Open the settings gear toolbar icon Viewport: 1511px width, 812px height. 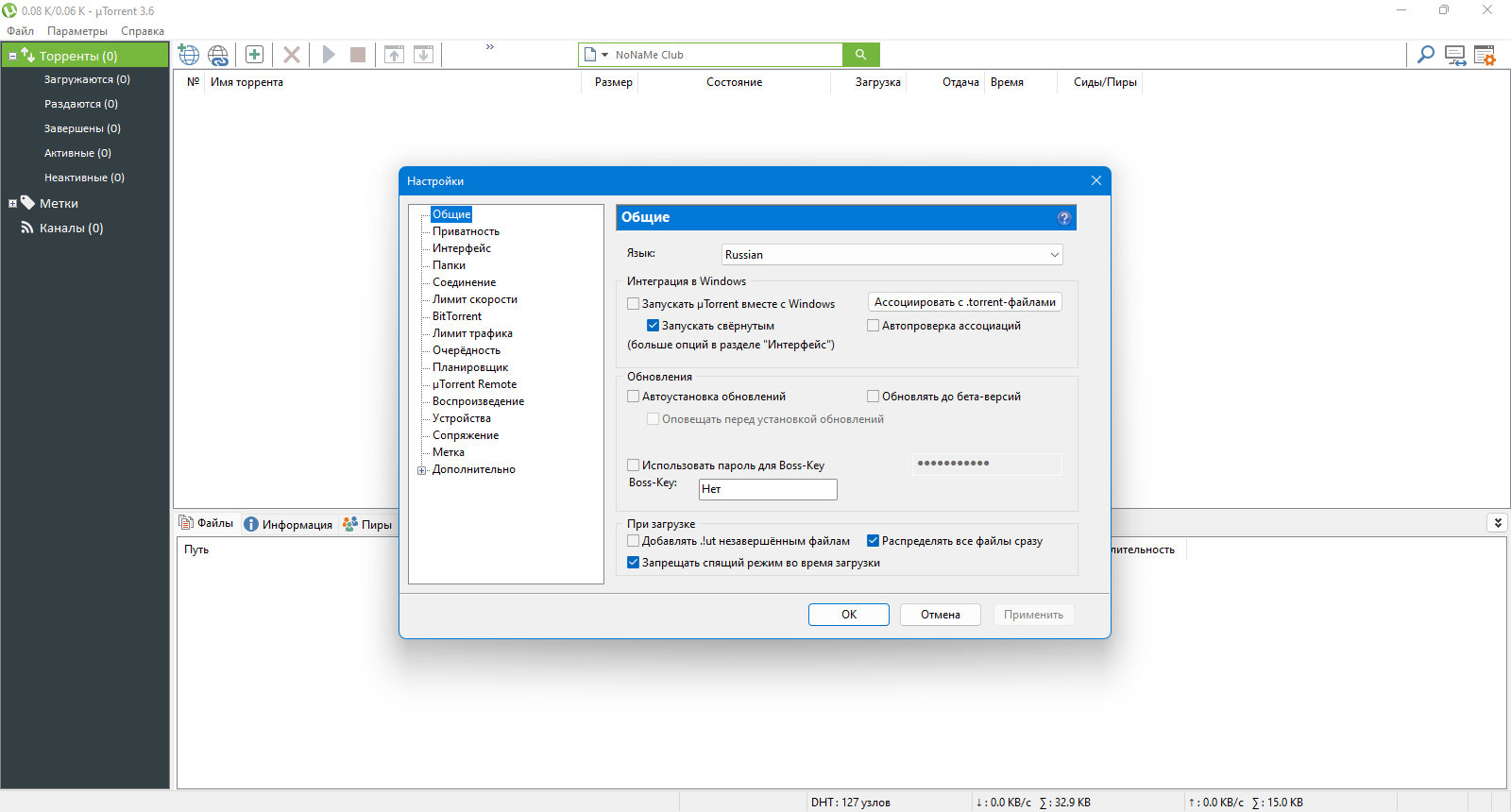click(x=1485, y=55)
